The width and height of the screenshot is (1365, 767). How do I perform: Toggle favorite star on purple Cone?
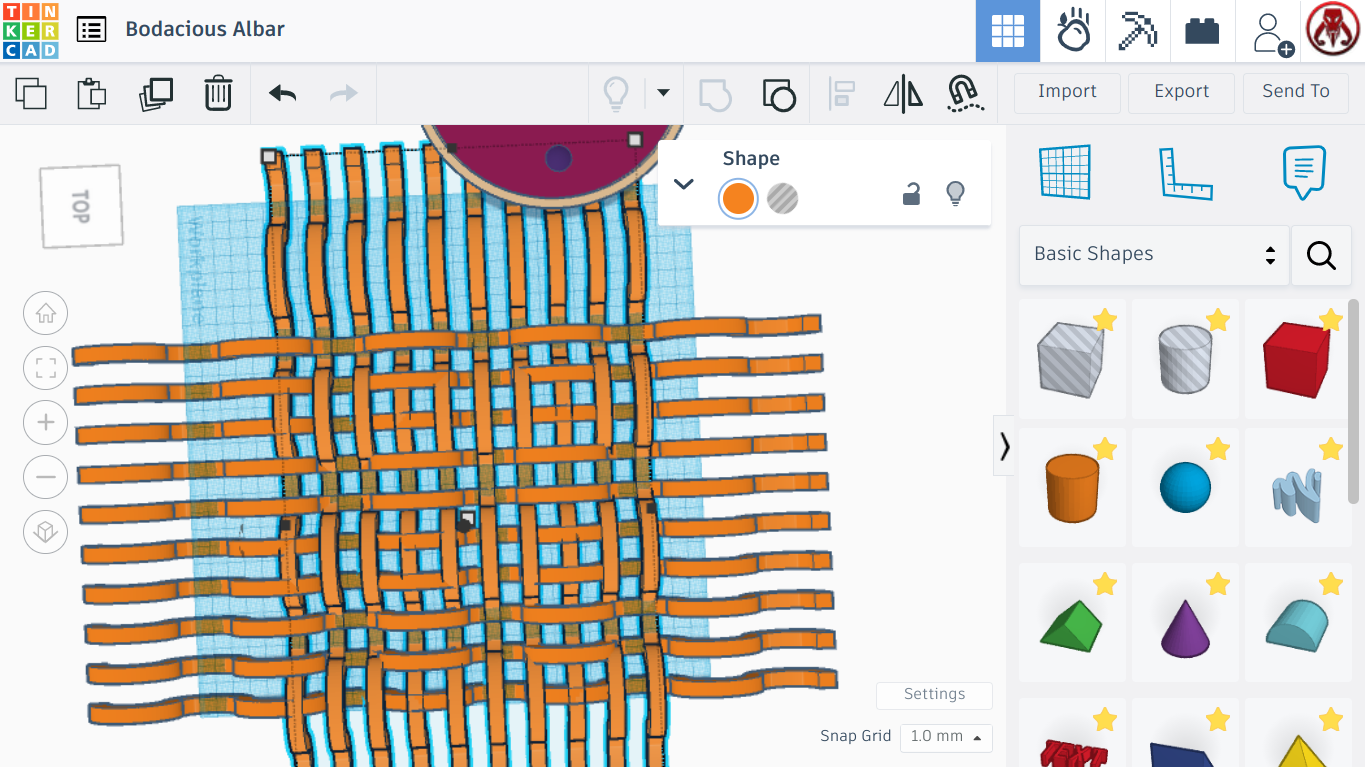pos(1217,584)
